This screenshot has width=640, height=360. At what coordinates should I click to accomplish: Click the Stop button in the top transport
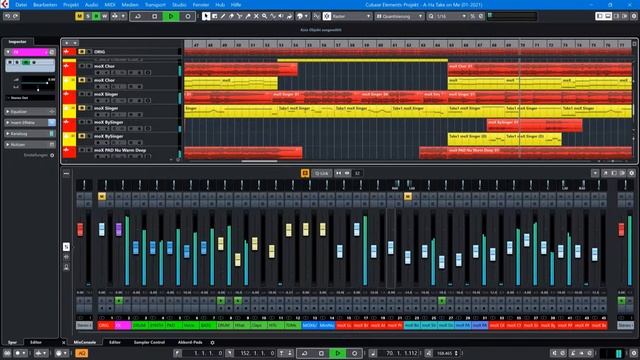154,16
